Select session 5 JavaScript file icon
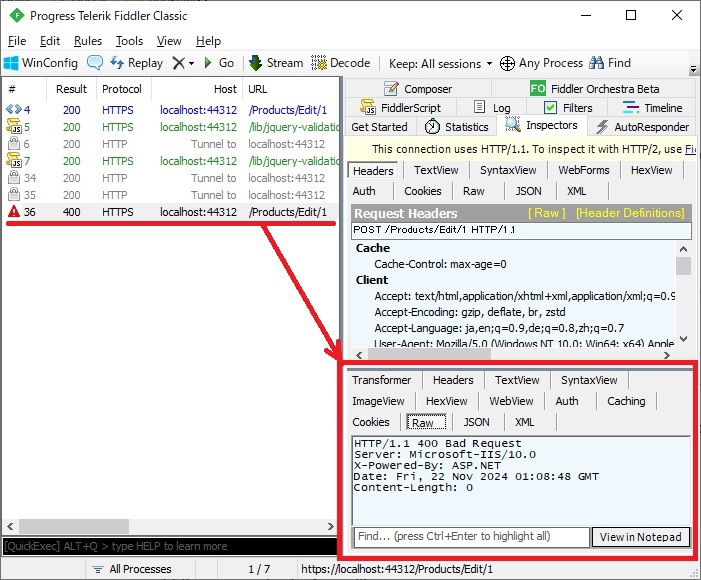The image size is (701, 580). click(x=14, y=126)
